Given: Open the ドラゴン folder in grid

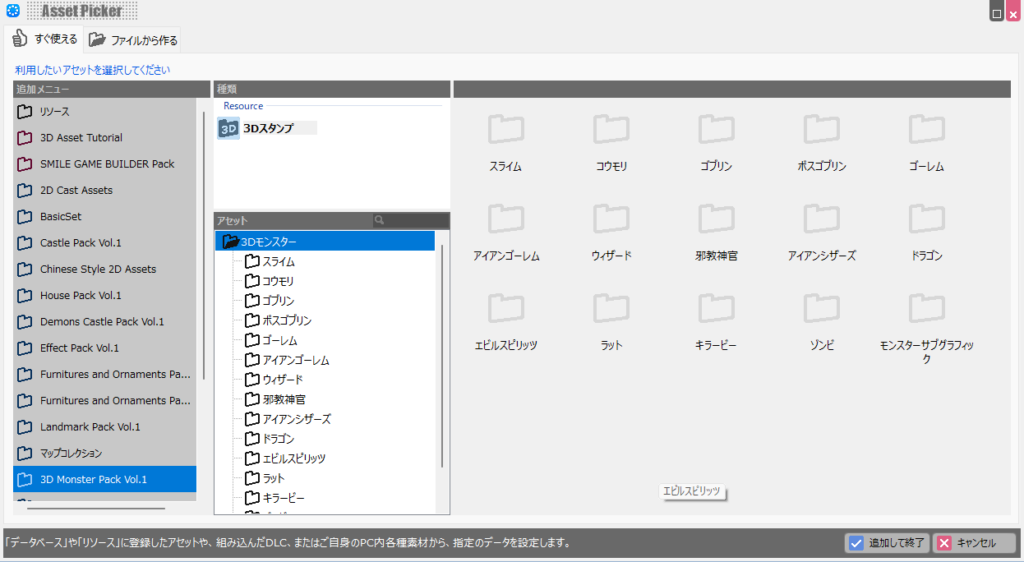Looking at the screenshot, I should 926,220.
